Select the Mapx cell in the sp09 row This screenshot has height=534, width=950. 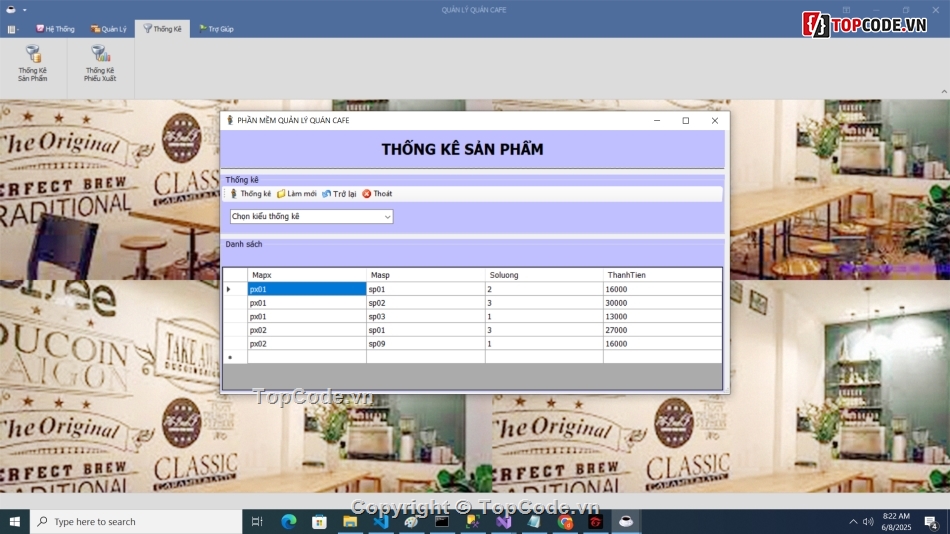[307, 344]
